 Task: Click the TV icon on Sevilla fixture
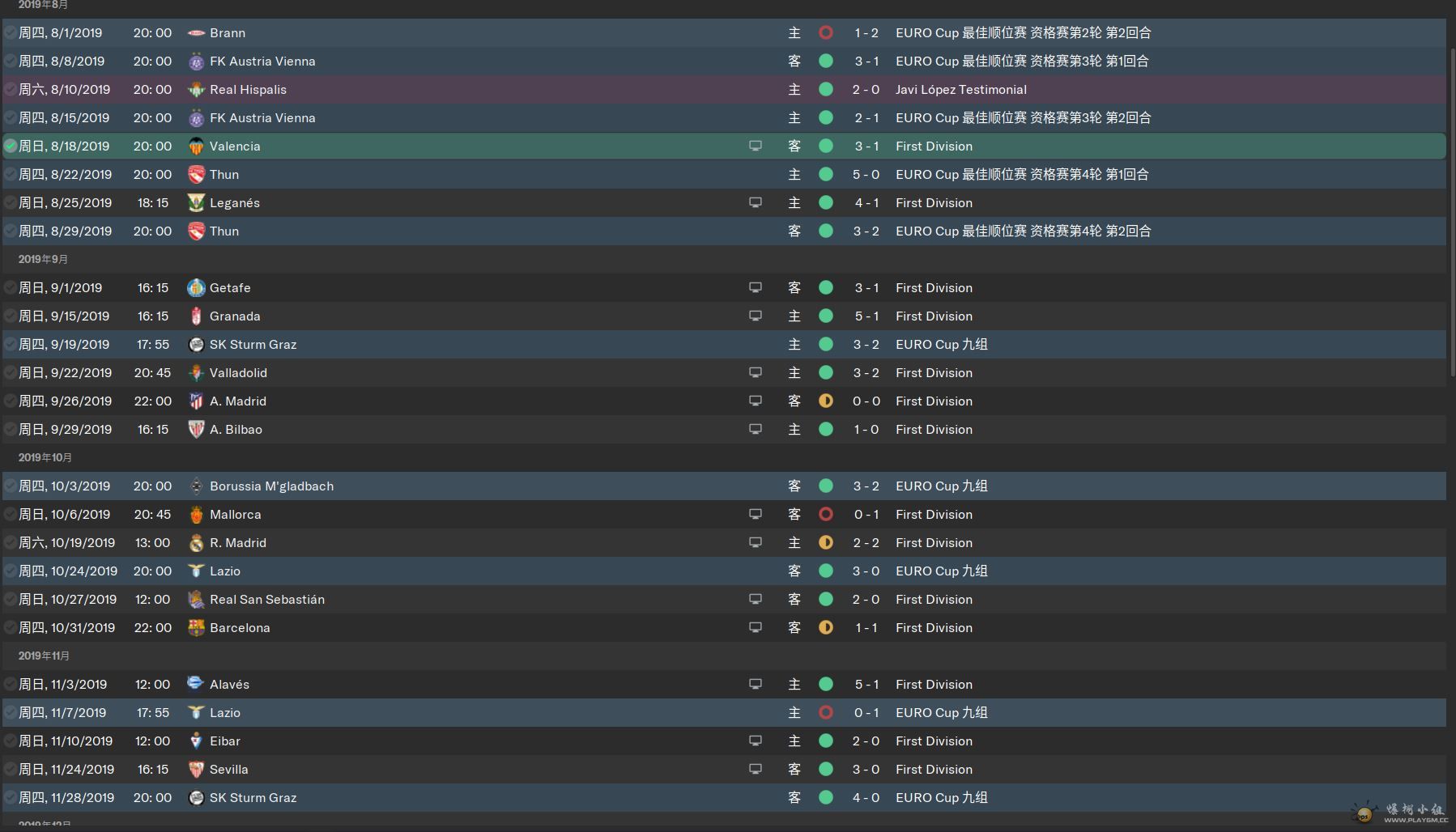pos(756,770)
